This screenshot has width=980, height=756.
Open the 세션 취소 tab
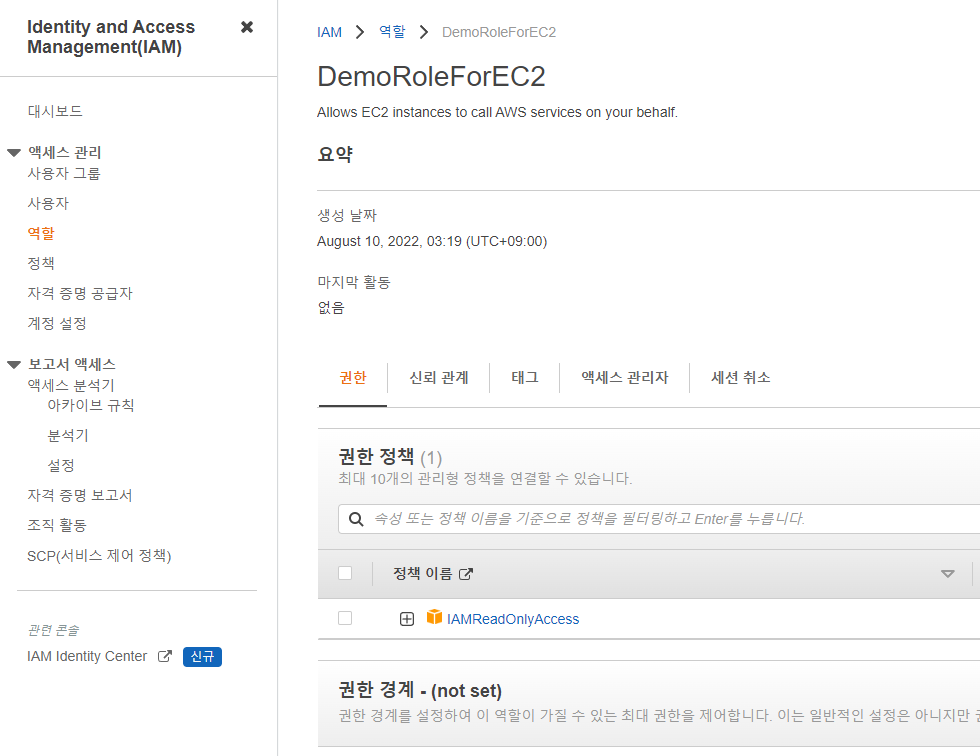click(x=741, y=377)
